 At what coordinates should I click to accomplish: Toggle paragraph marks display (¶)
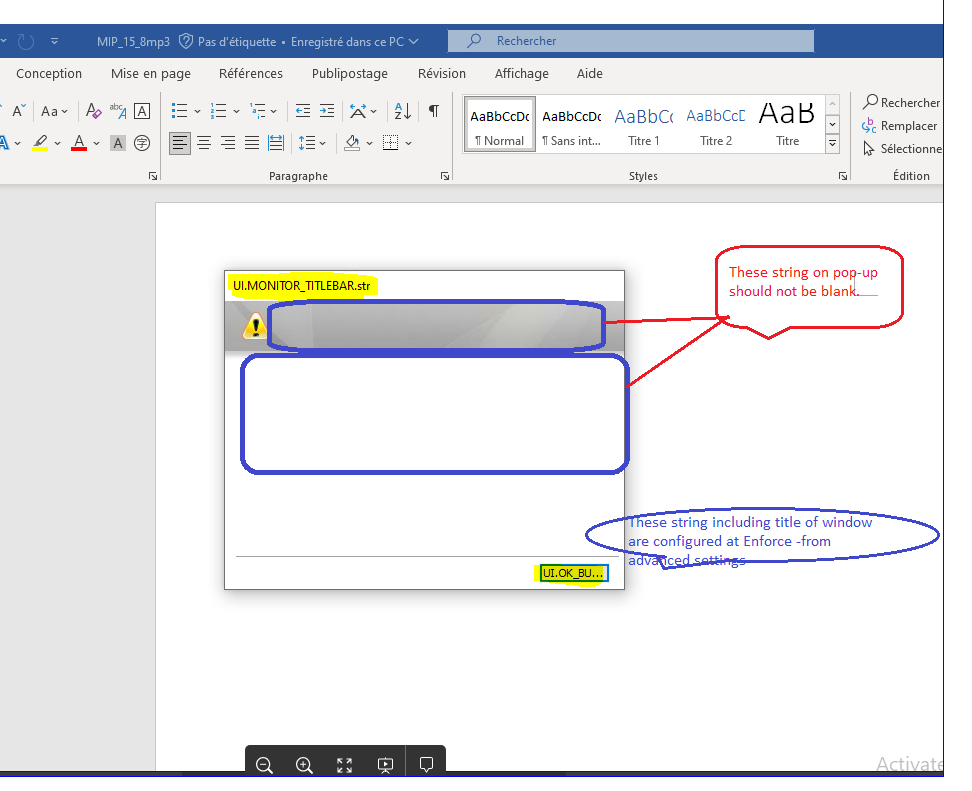433,111
